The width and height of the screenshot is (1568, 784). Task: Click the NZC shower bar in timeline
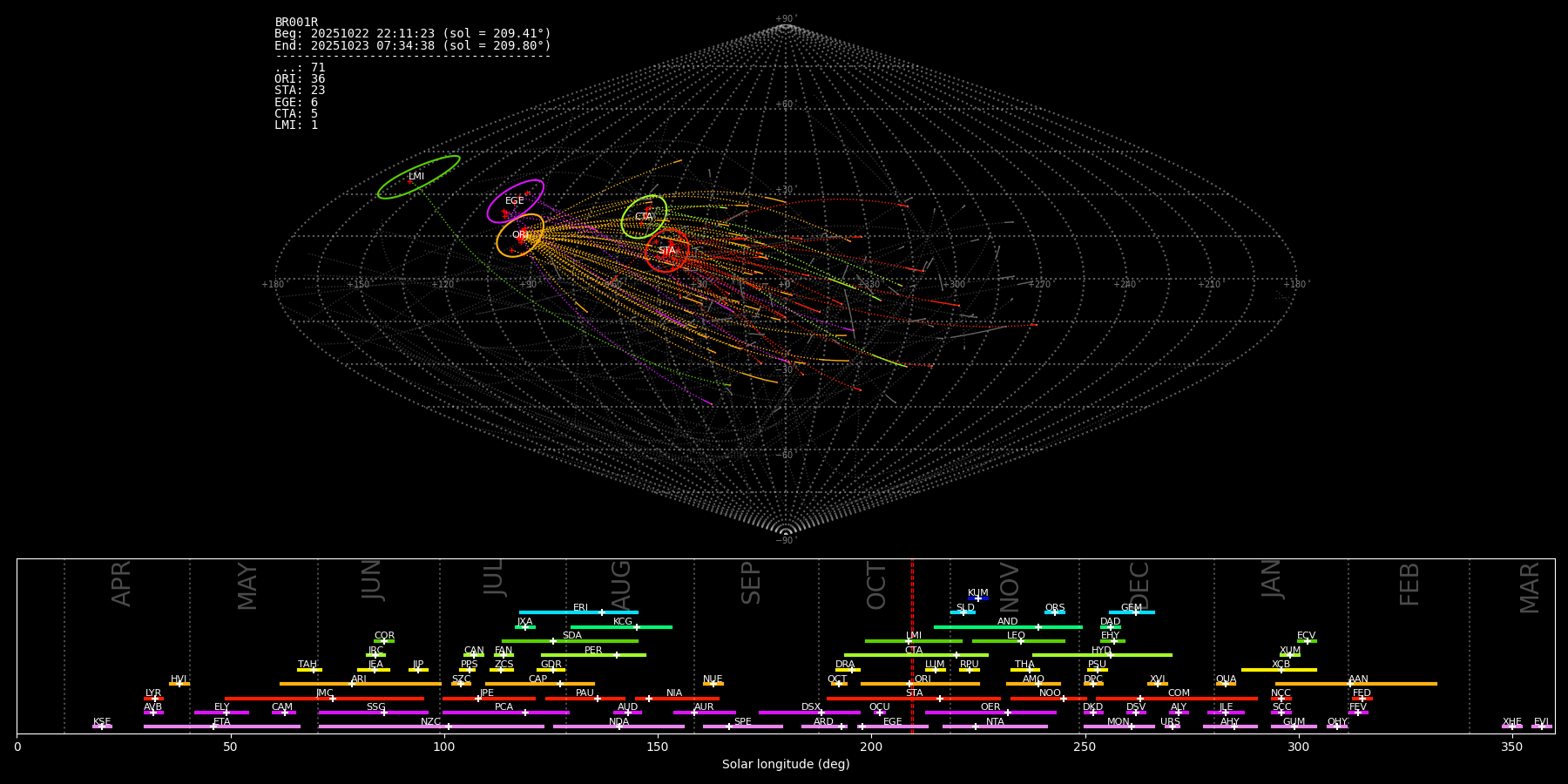(431, 727)
